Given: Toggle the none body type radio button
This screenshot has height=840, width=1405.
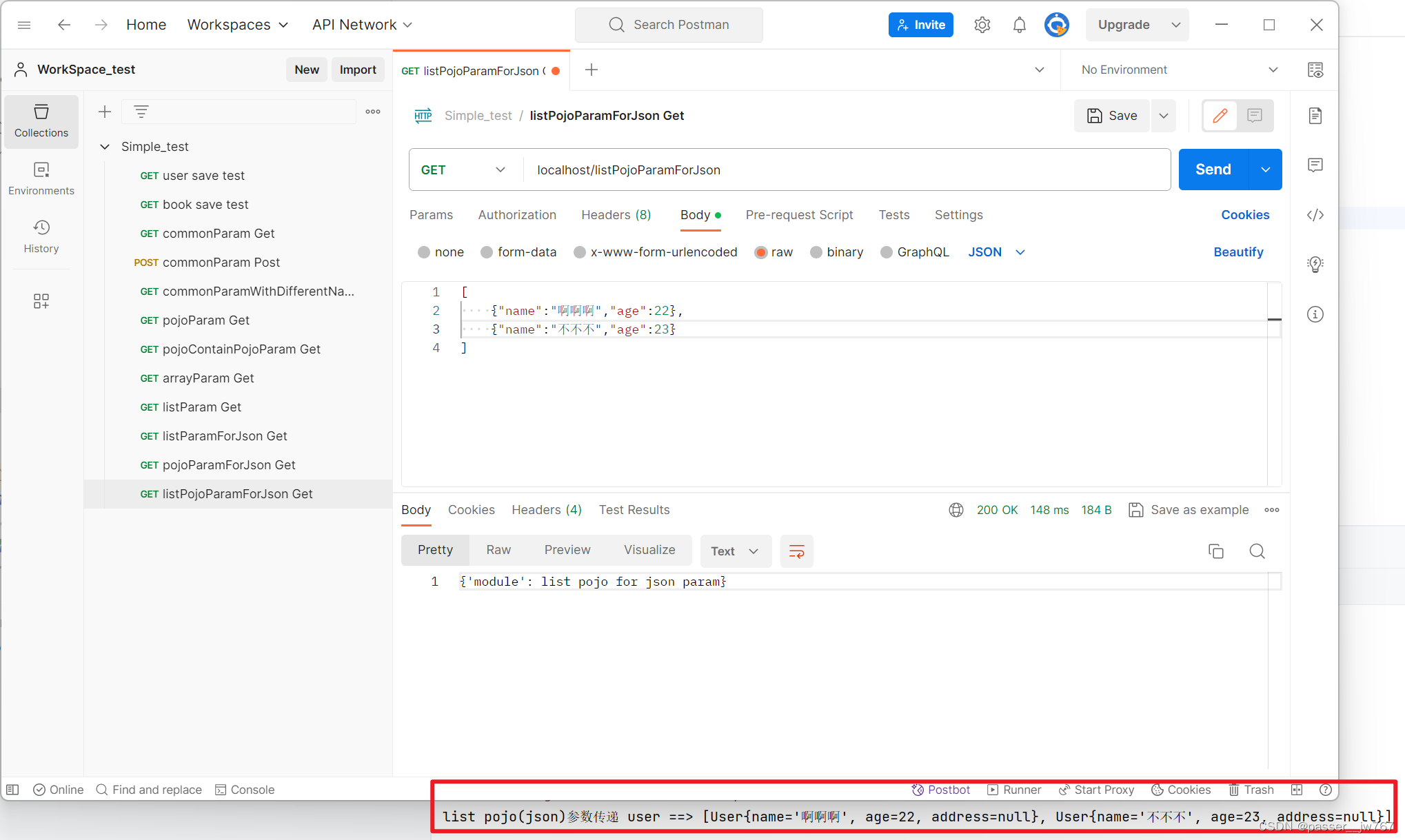Looking at the screenshot, I should click(424, 252).
